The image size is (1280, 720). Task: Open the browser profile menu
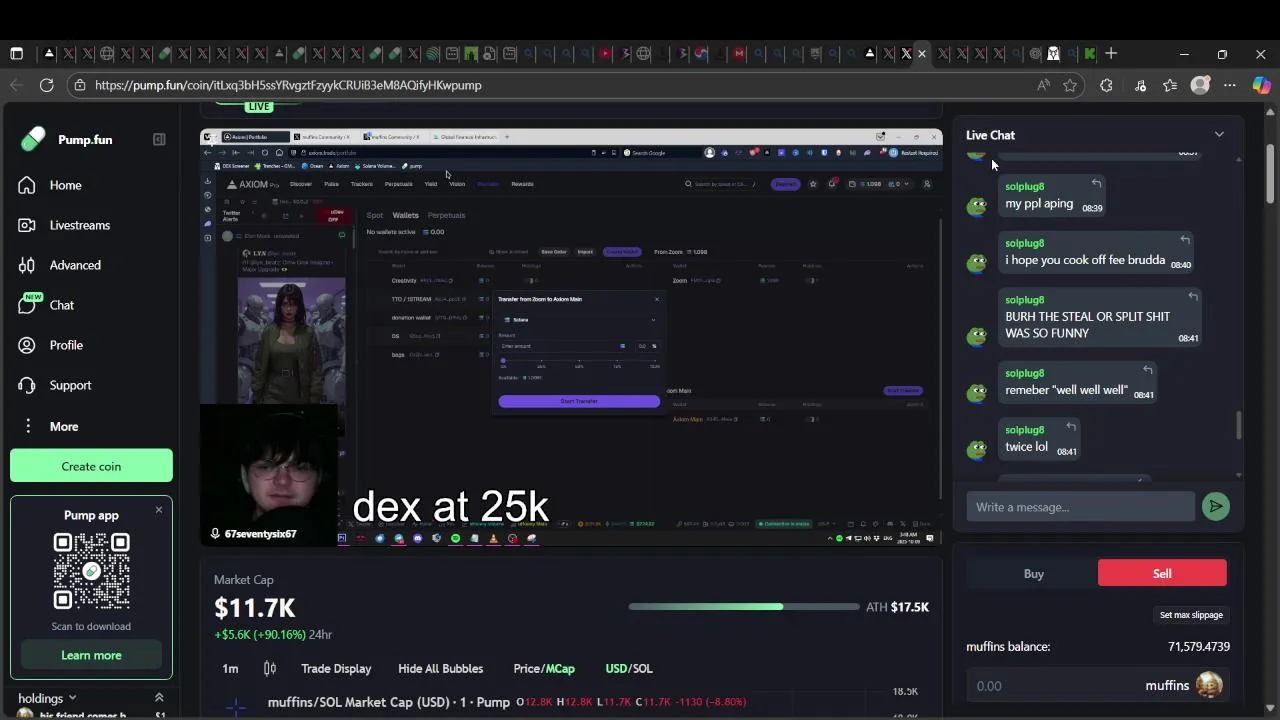(1200, 85)
